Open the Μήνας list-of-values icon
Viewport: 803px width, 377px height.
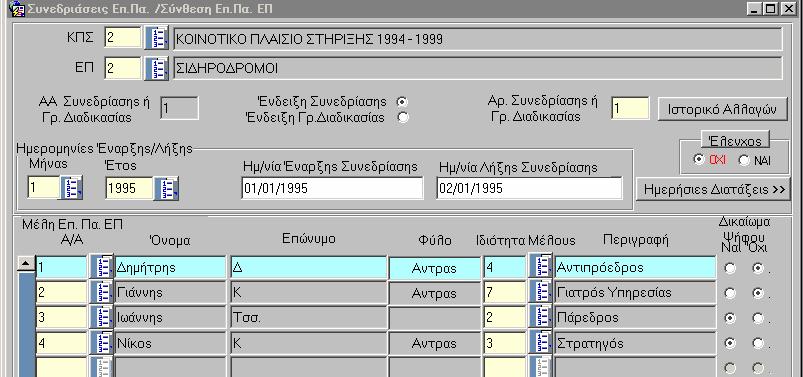(72, 187)
